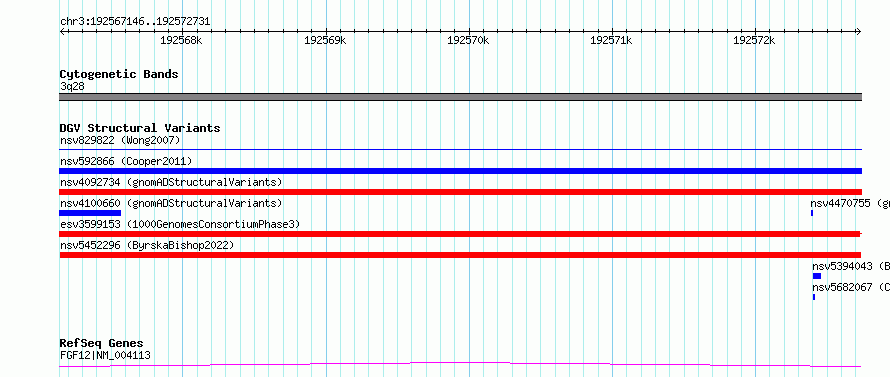This screenshot has width=890, height=377.
Task: Click the tiny blue nsv4470755 marker
Action: [812, 213]
